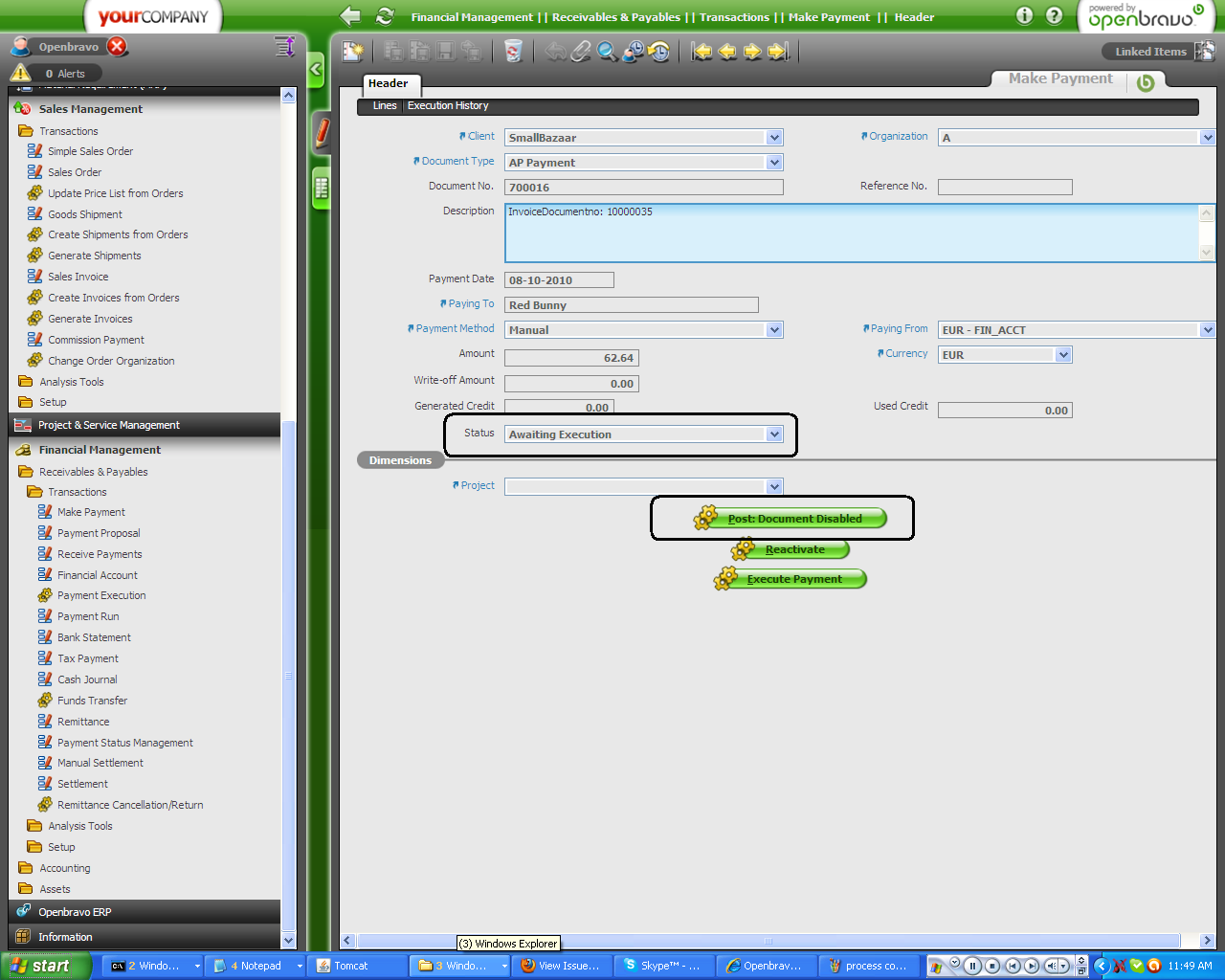The image size is (1225, 980).
Task: Click the Execute Payment button
Action: coord(793,579)
